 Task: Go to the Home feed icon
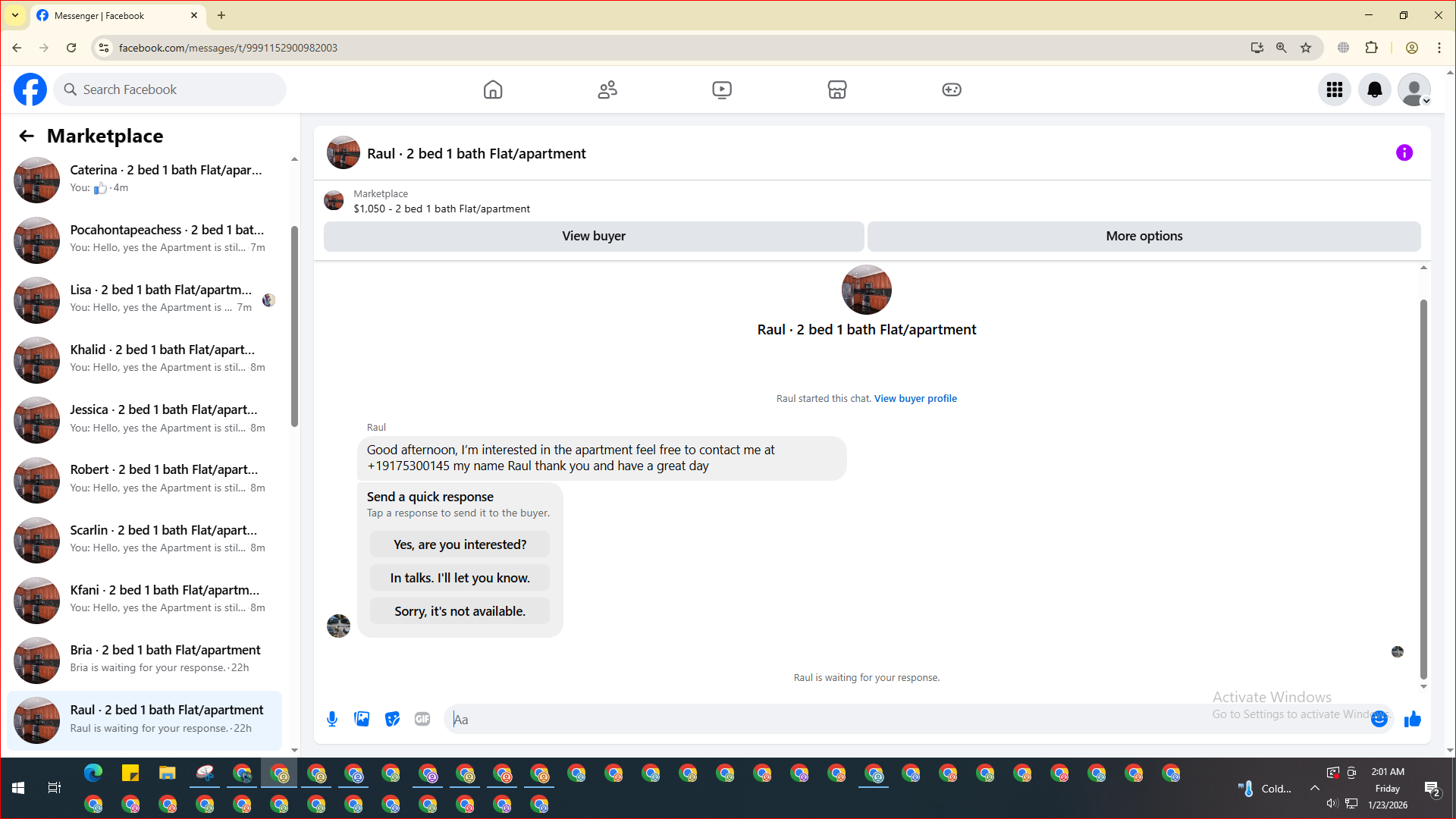coord(493,89)
